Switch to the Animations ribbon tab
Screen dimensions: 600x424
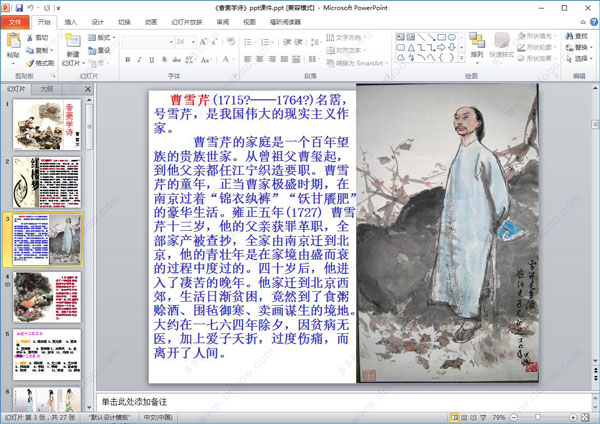coord(151,22)
